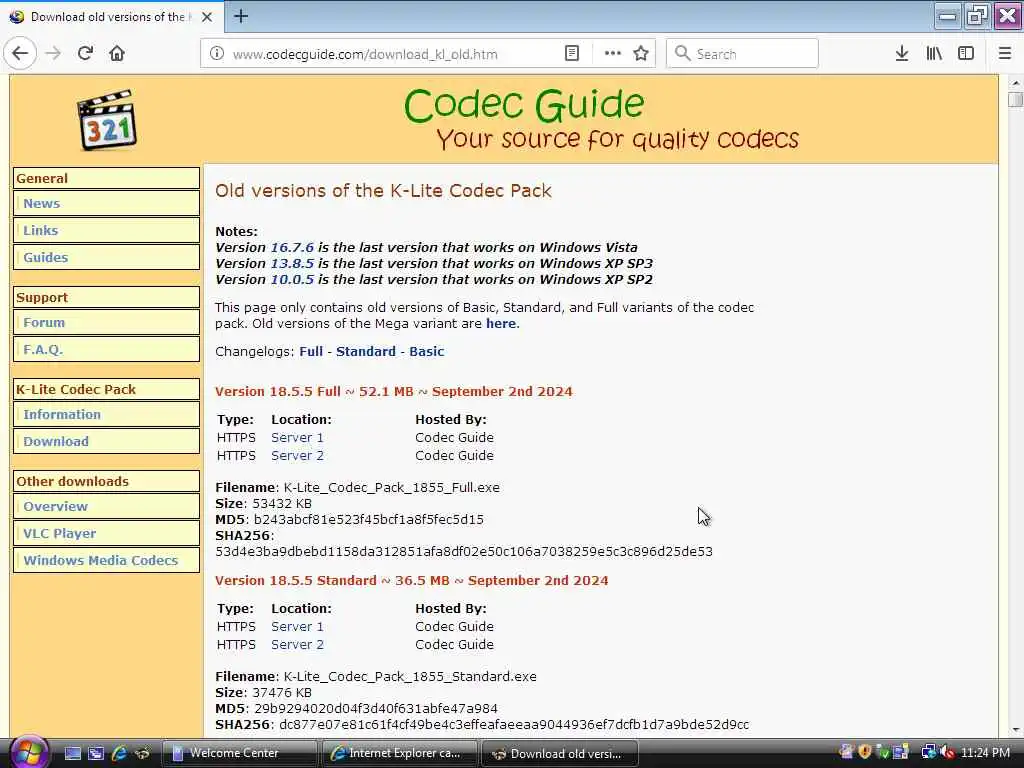
Task: Click the 321 clapperboard logo
Action: [x=107, y=120]
